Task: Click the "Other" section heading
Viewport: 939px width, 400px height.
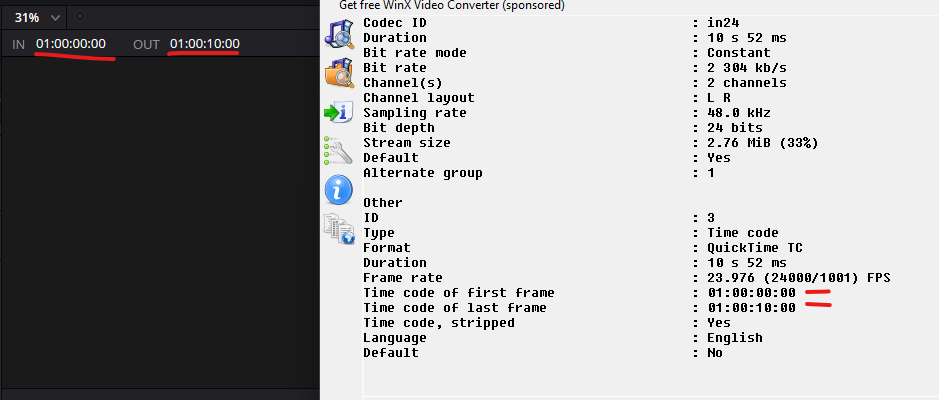Action: (382, 202)
